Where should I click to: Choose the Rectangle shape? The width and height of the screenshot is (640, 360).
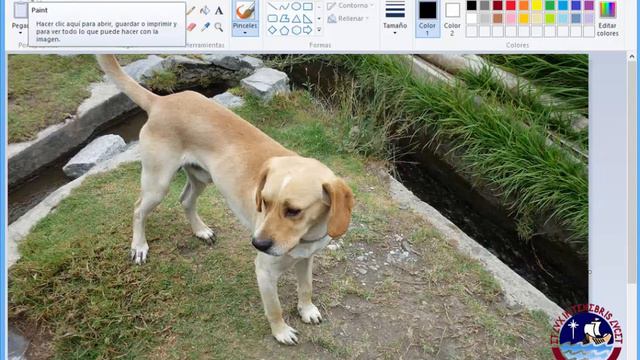click(x=308, y=6)
